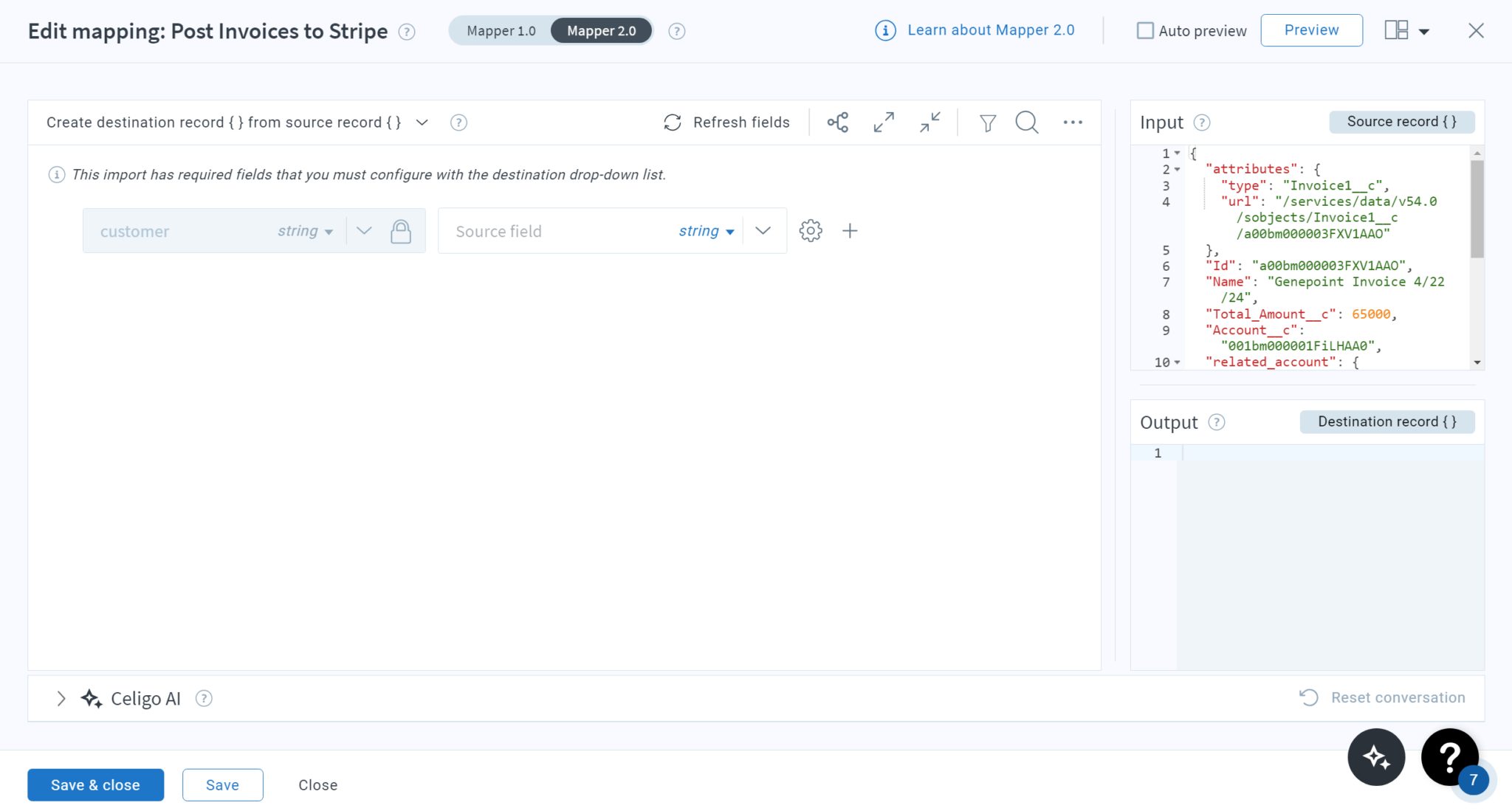1512x811 pixels.
Task: Open the destination record type dropdown
Action: (421, 122)
